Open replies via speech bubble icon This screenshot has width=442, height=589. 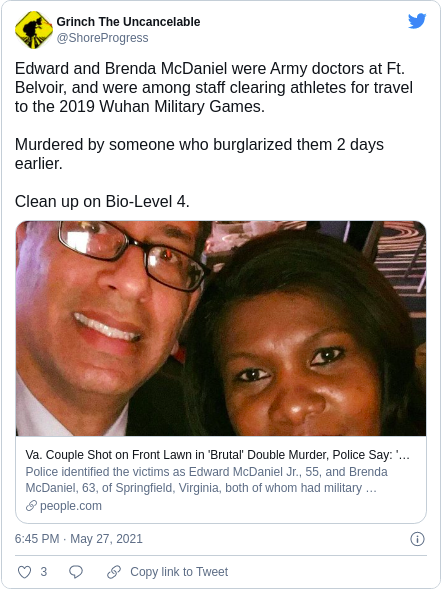tap(76, 572)
